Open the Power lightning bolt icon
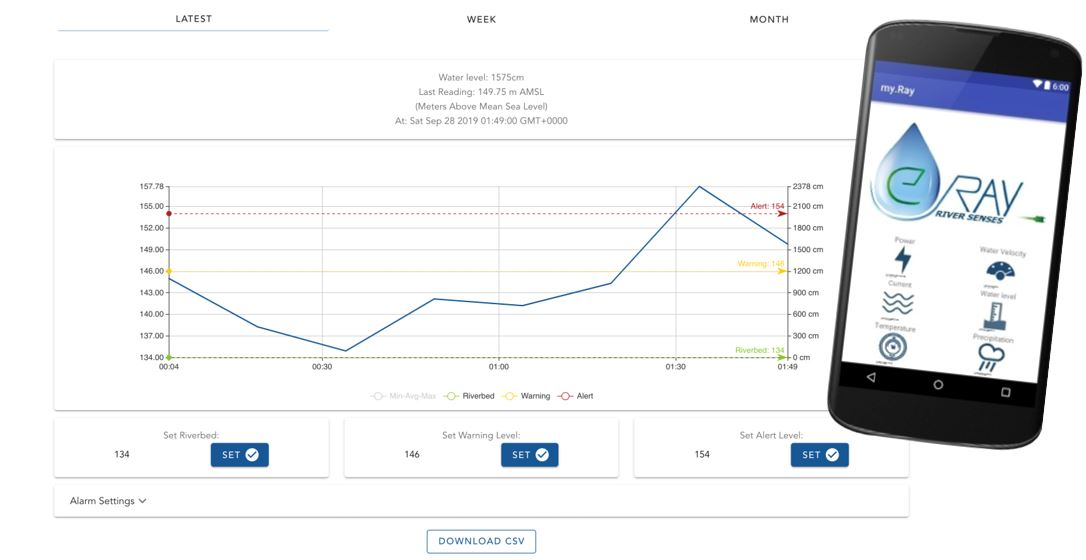This screenshot has height=560, width=1086. pos(903,261)
